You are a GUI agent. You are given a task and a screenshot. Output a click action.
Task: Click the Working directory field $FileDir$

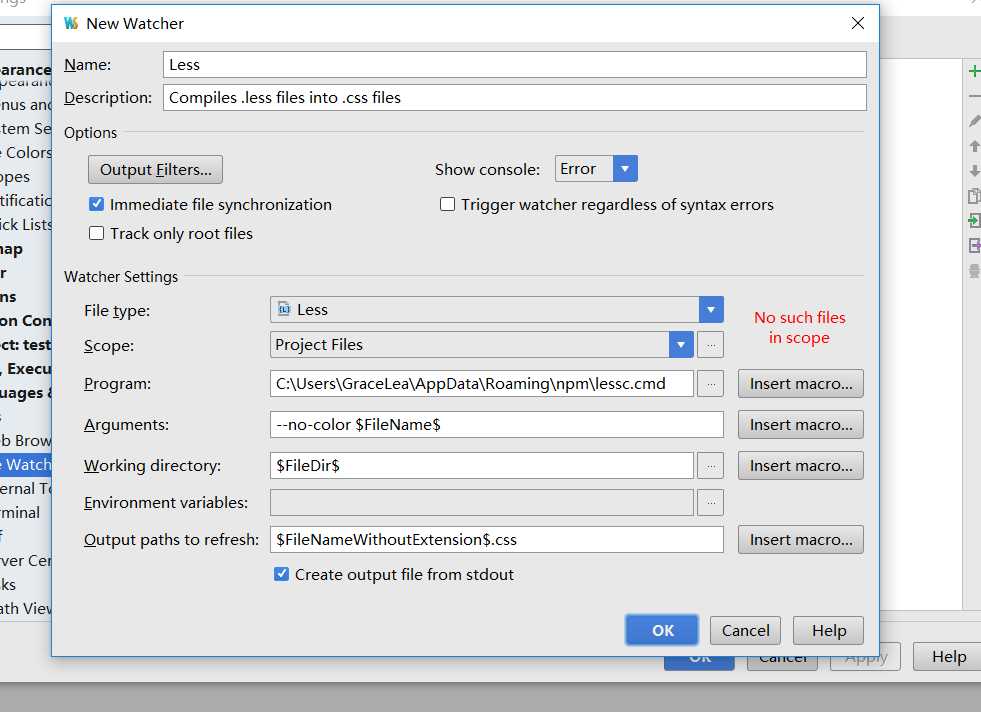click(482, 465)
